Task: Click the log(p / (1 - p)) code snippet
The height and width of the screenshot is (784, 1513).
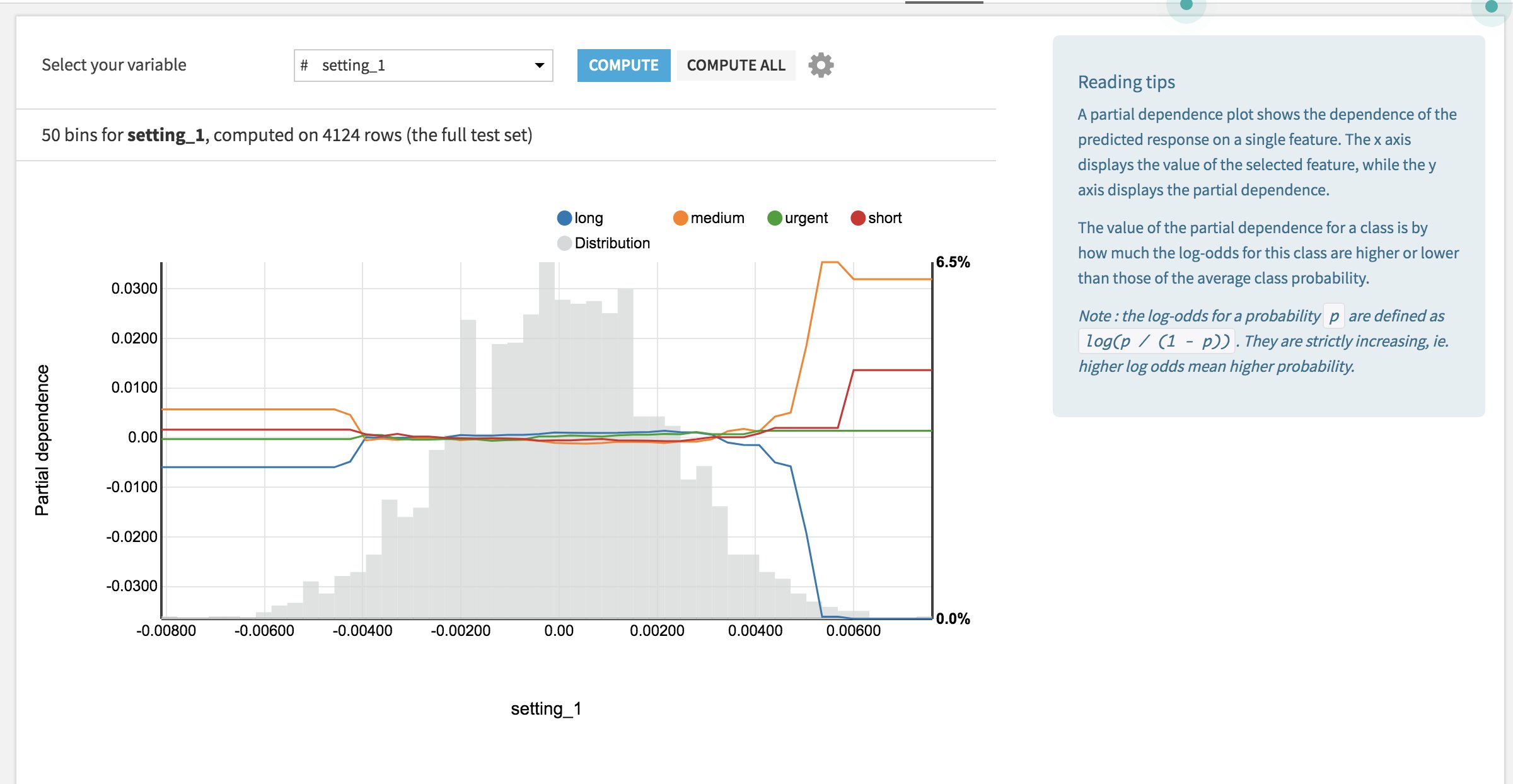Action: click(x=1156, y=341)
